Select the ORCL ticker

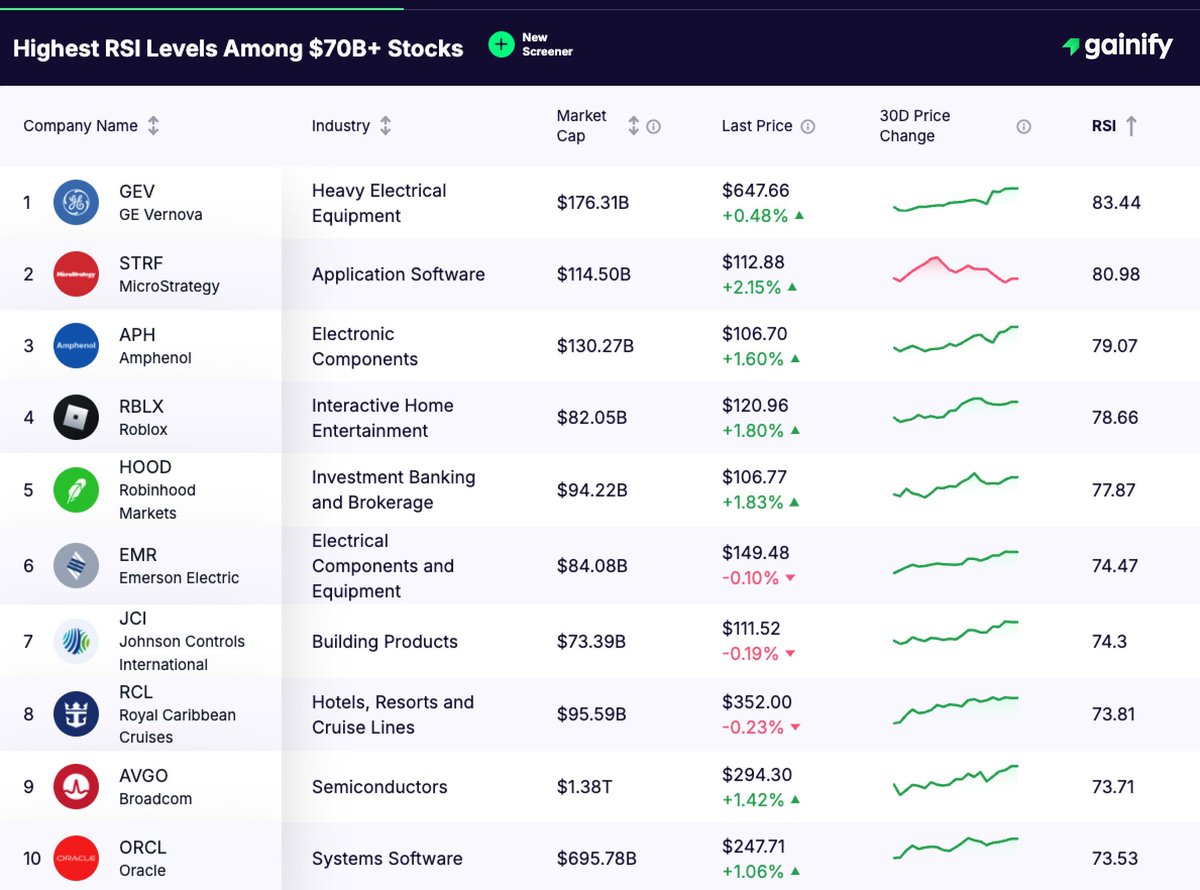(143, 847)
